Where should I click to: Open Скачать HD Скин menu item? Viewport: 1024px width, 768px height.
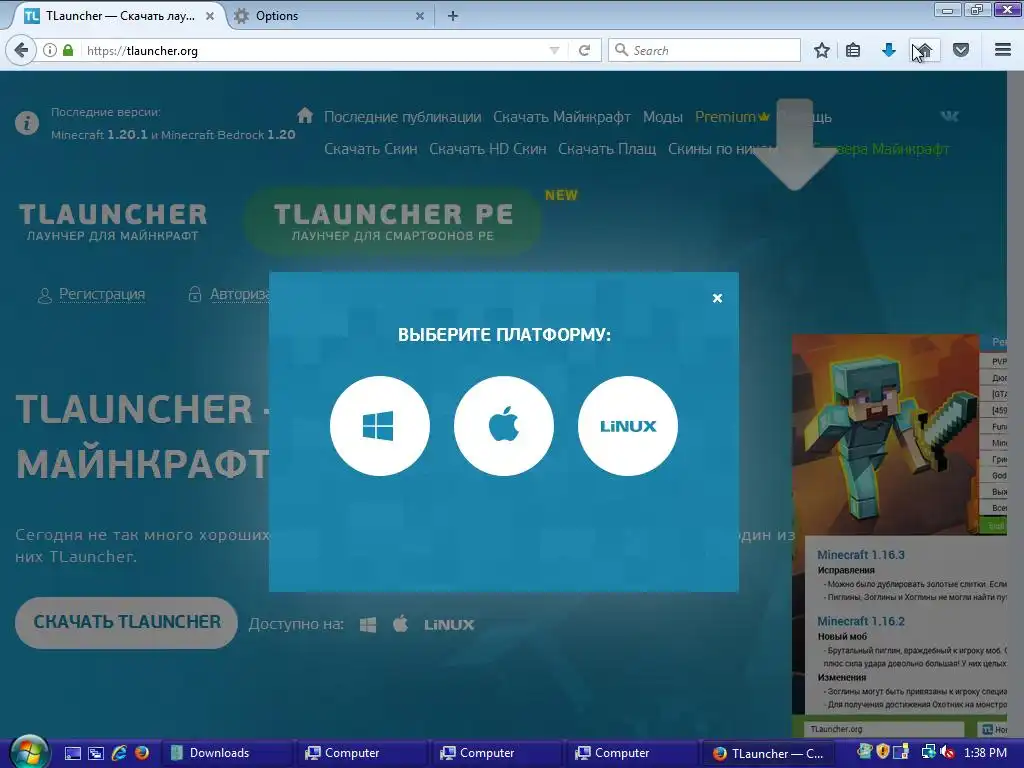[x=488, y=149]
